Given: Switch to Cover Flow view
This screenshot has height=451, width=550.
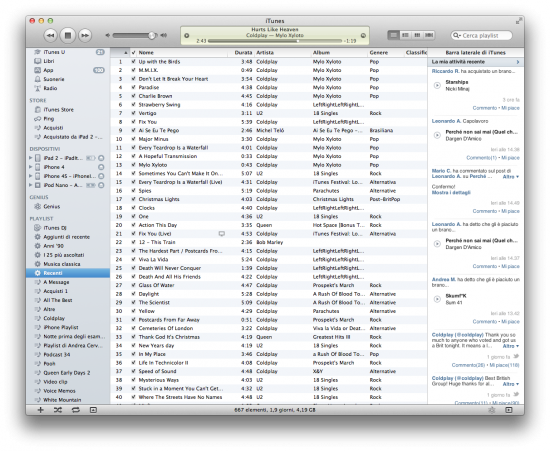Looking at the screenshot, I should pyautogui.click(x=429, y=35).
